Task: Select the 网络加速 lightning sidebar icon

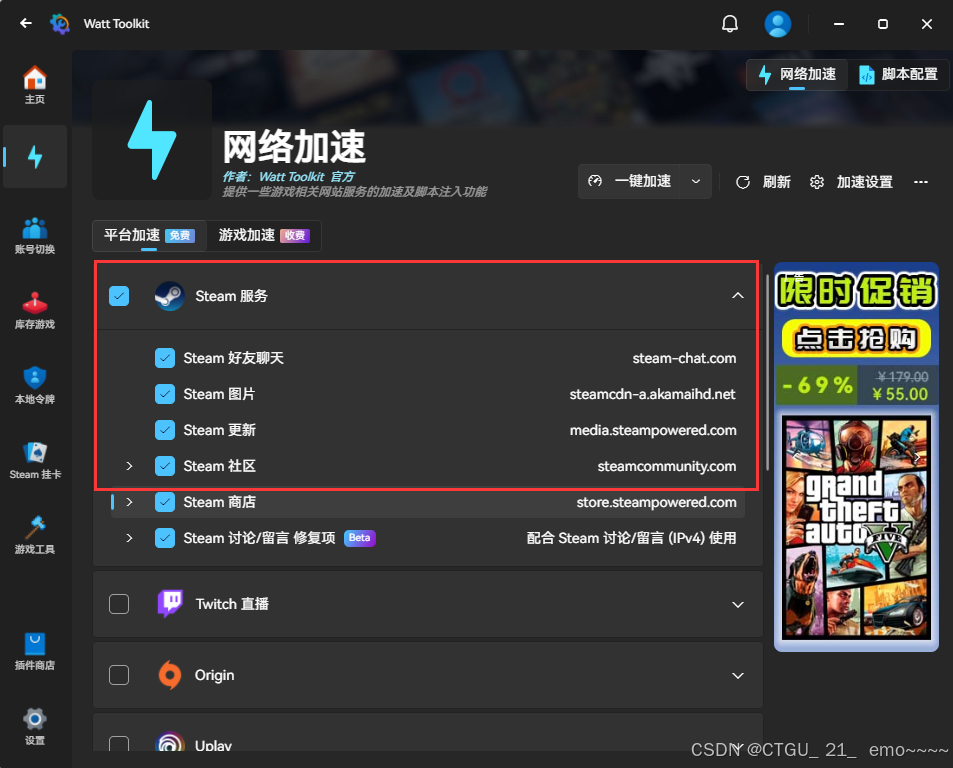Action: pos(35,157)
